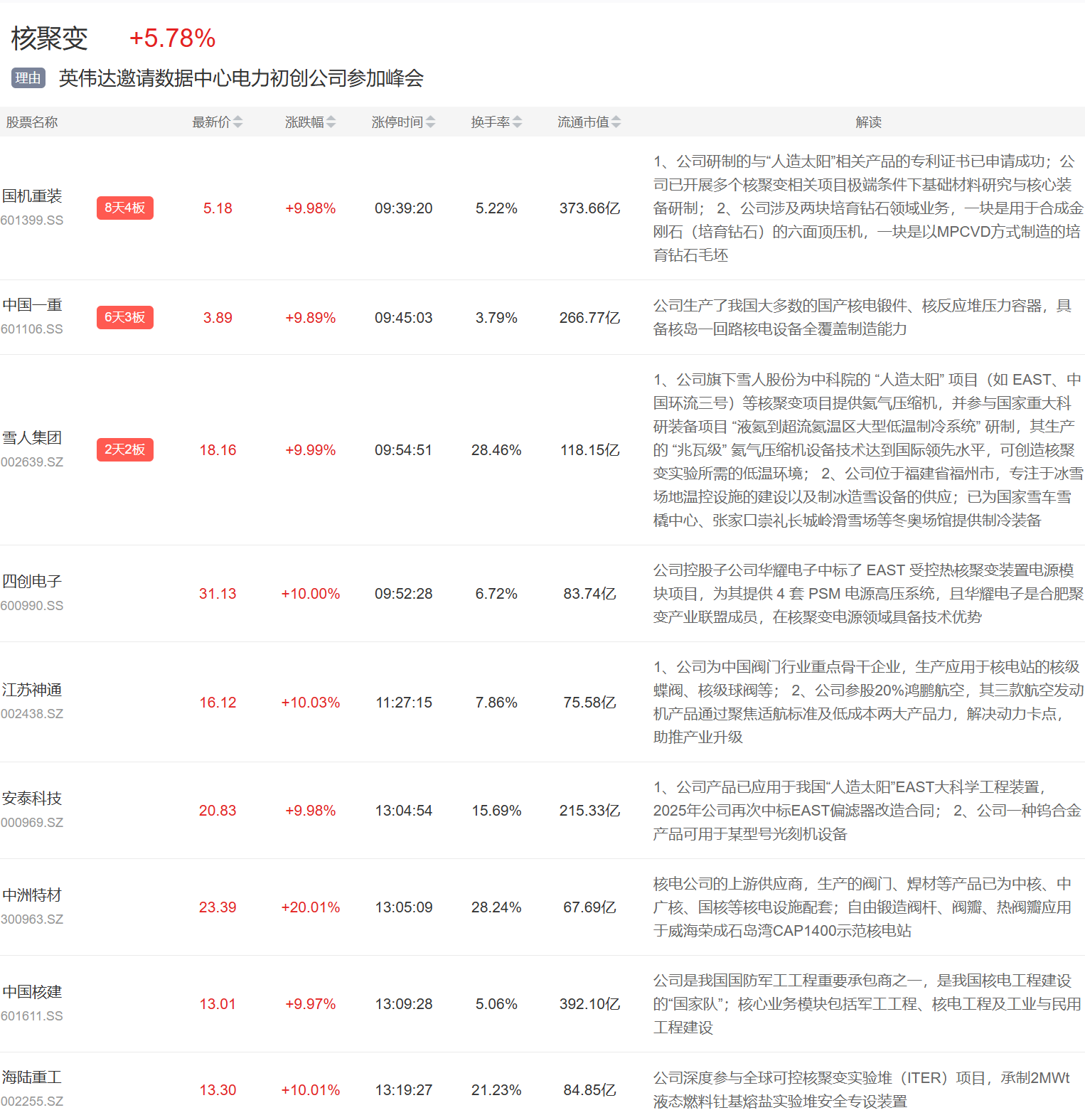Click the 安泰科技 stock name
Viewport: 1085px width, 1120px height.
[x=32, y=799]
